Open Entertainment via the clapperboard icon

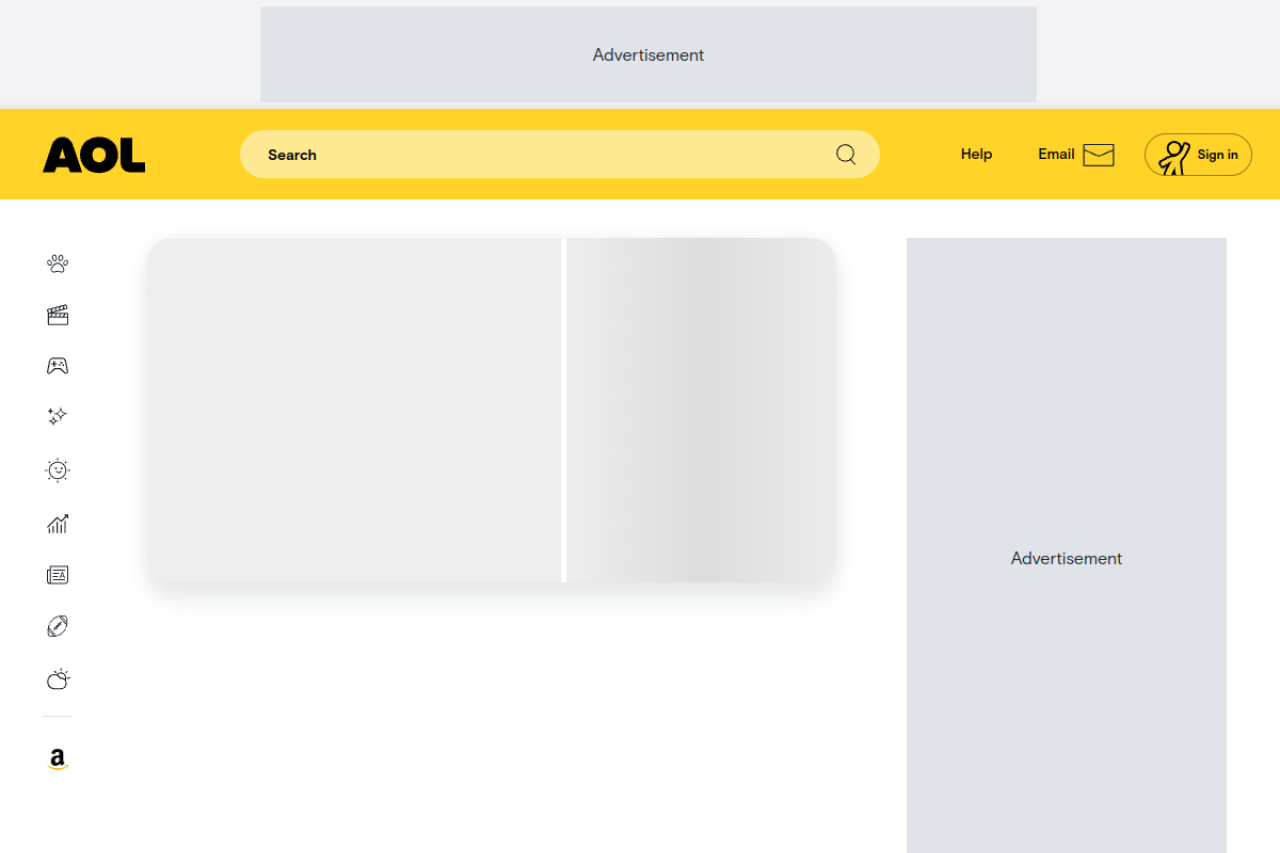[58, 316]
